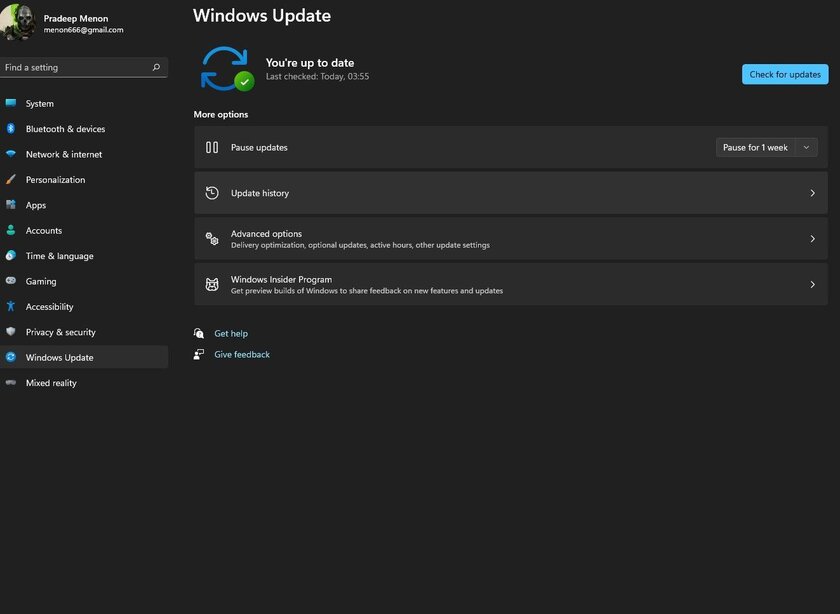
Task: Open the Give feedback link
Action: point(242,354)
